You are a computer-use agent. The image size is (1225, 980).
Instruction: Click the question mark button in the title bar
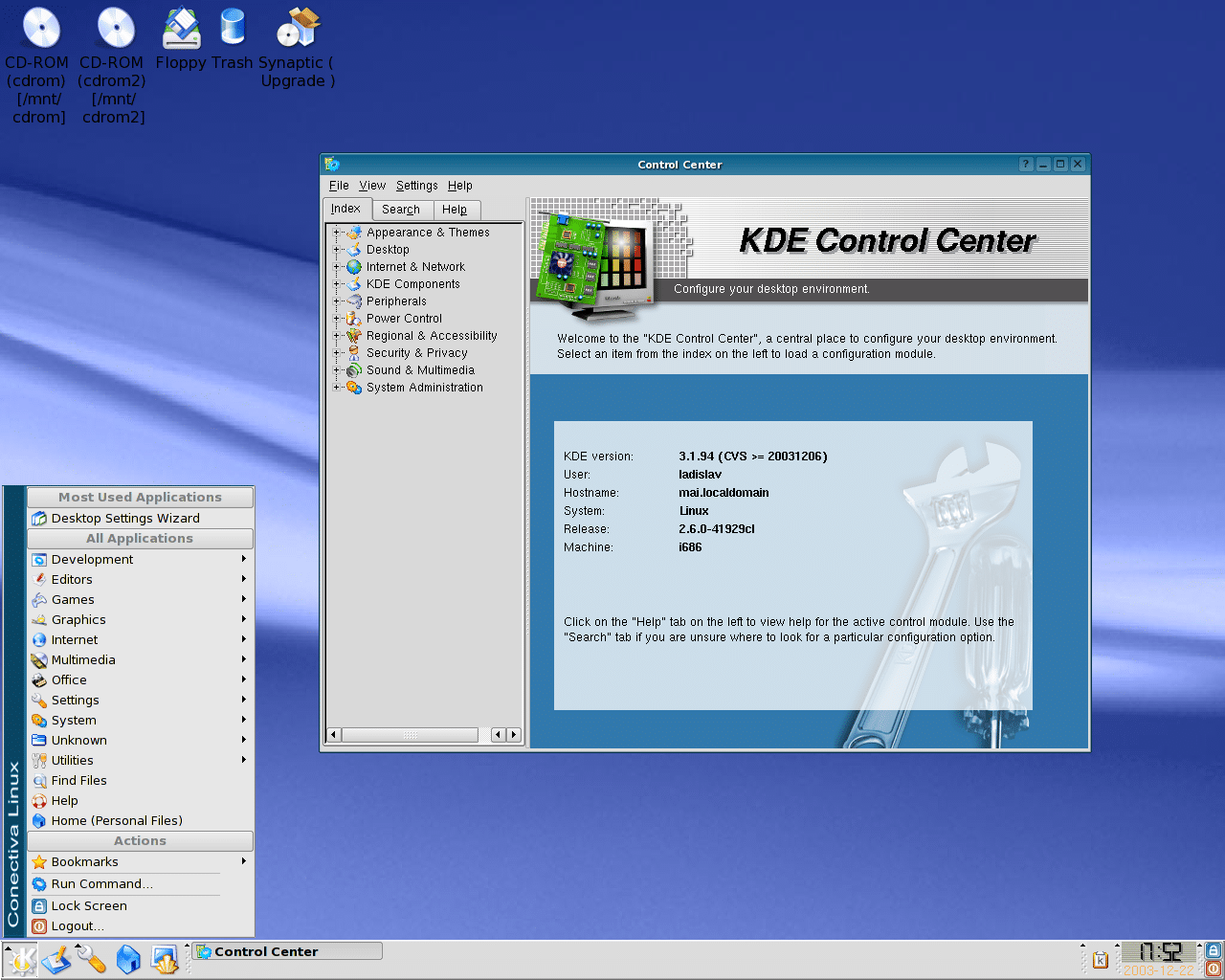[1026, 164]
